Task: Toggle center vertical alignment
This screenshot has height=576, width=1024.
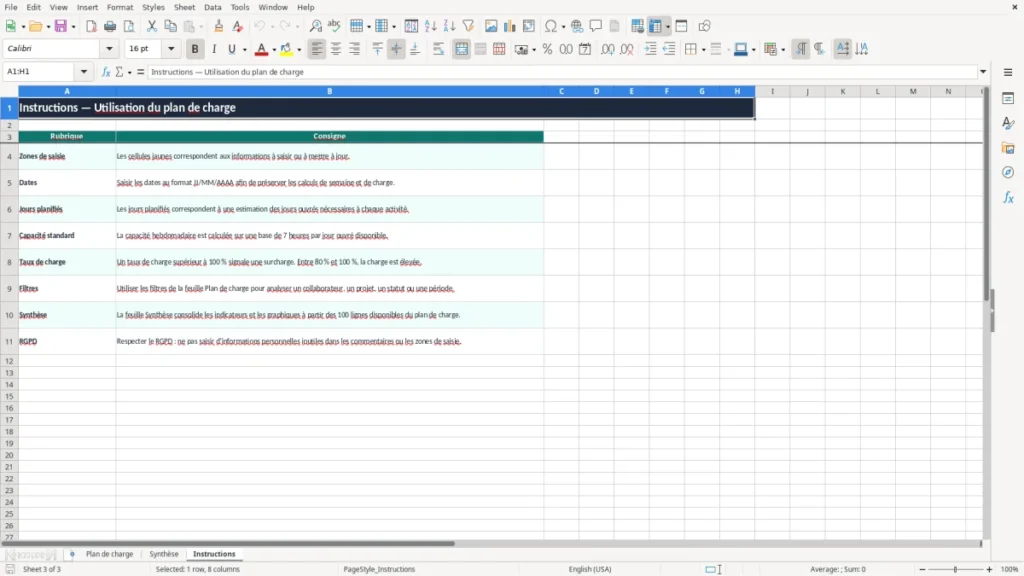Action: (396, 49)
